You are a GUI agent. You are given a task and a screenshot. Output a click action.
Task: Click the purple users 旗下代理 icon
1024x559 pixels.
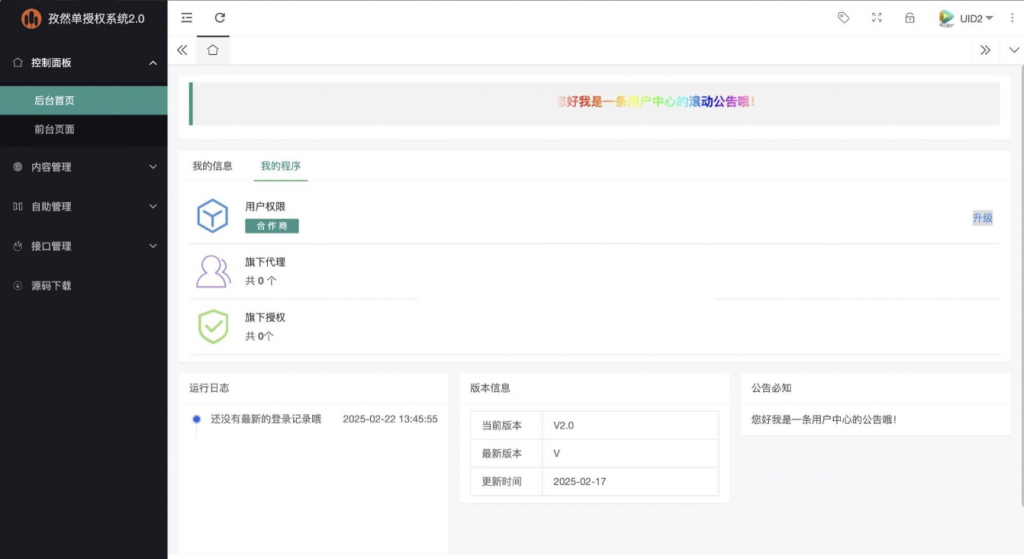(x=214, y=271)
